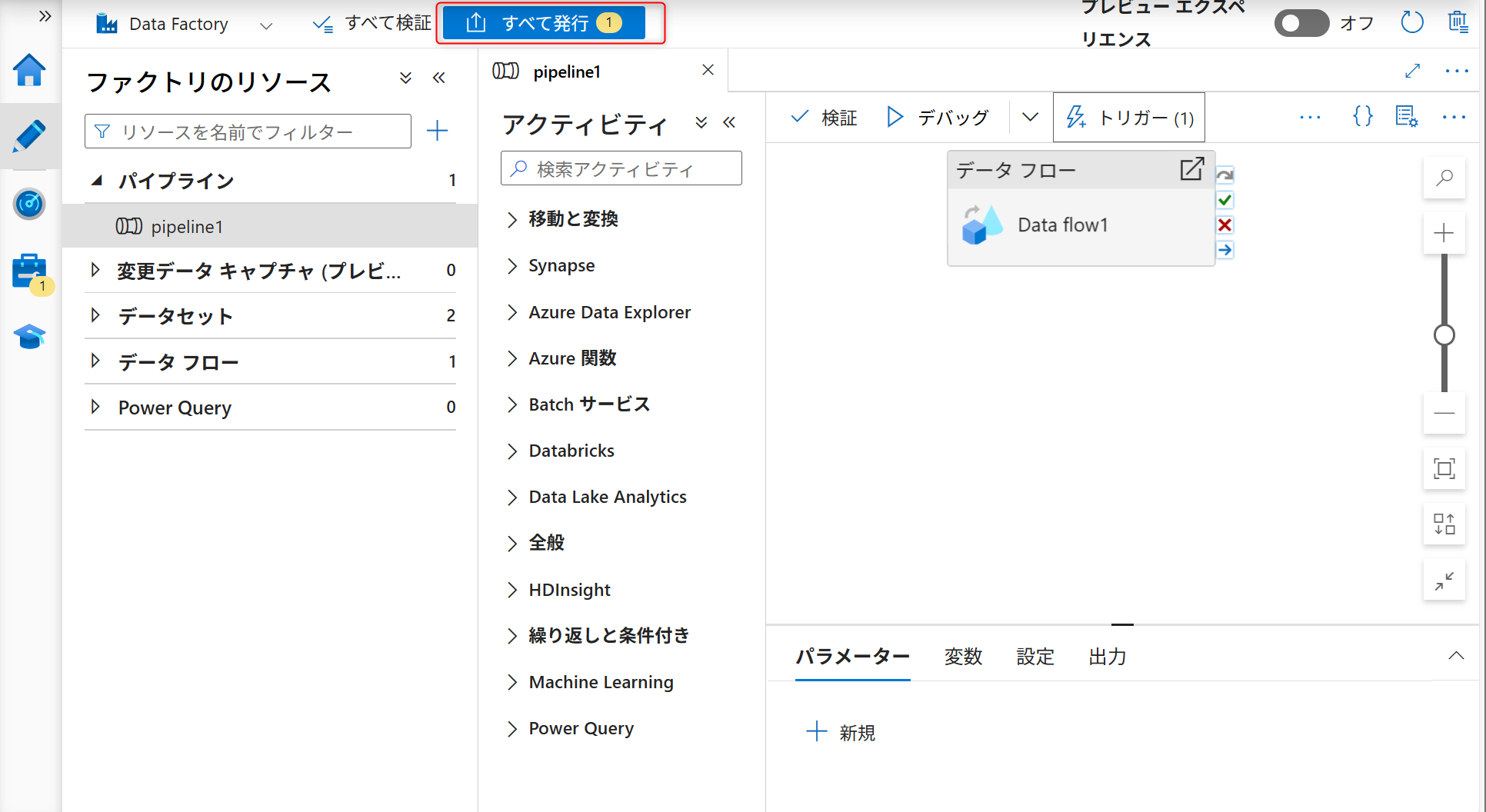Click the 検索アクティビティ search field
This screenshot has height=812, width=1486.
coord(621,168)
